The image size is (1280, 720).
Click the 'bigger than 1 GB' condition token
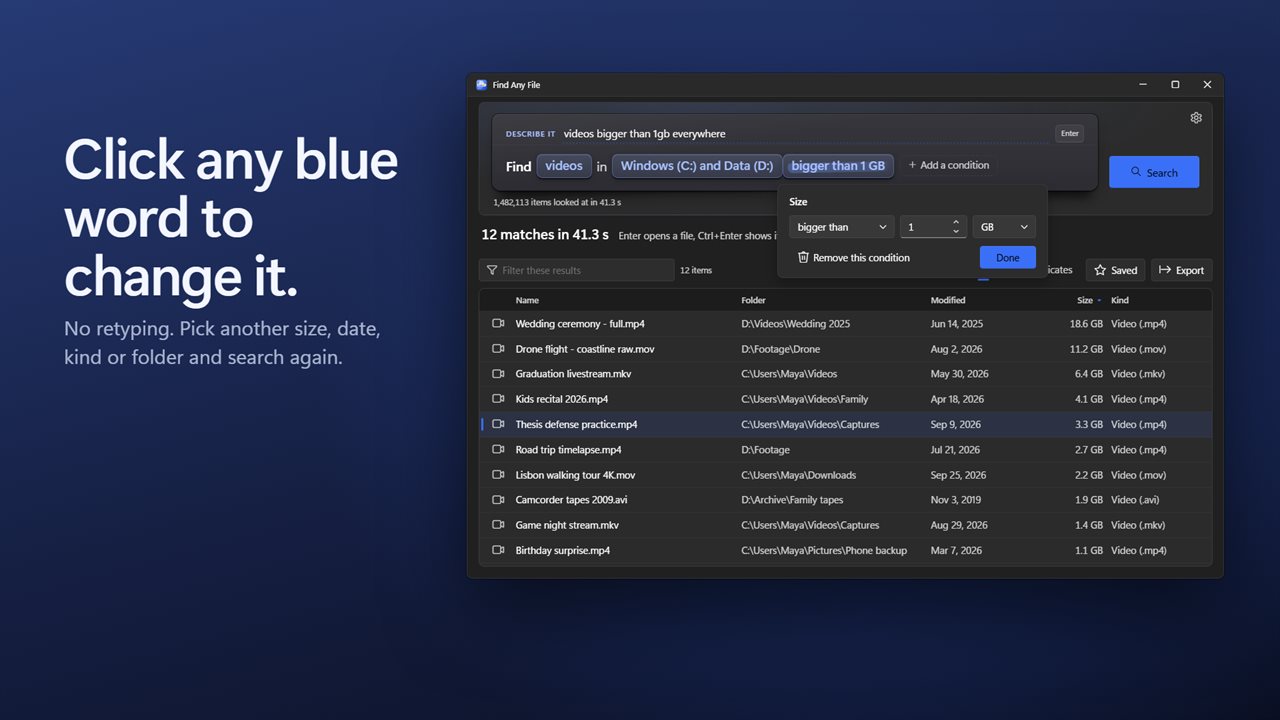click(x=838, y=166)
